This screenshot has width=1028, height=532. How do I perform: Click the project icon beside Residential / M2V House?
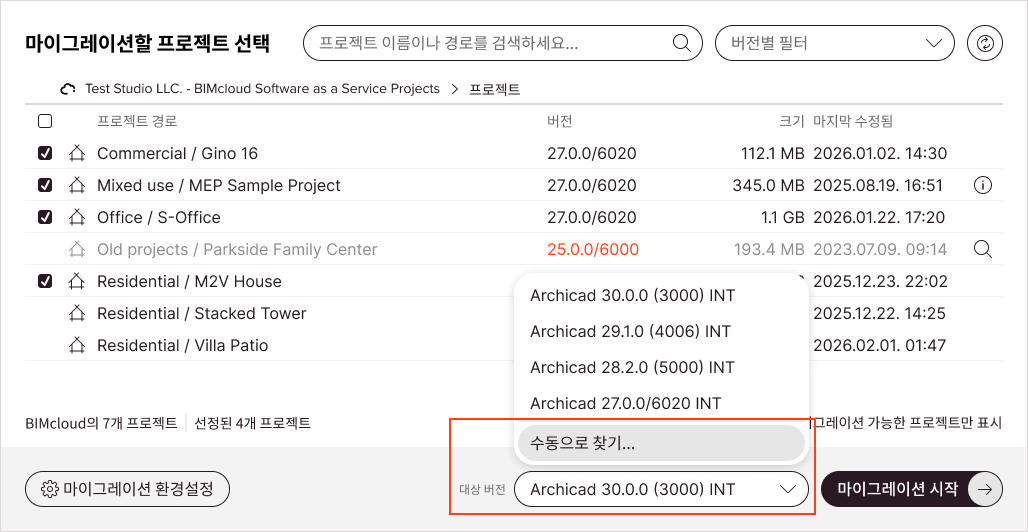[x=77, y=281]
